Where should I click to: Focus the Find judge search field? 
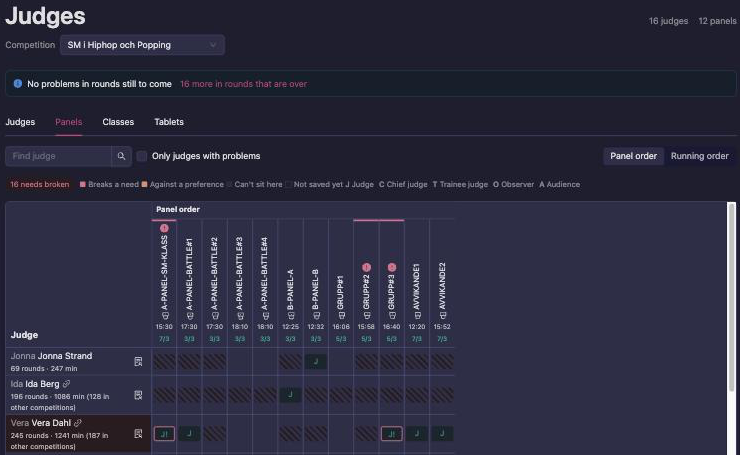[59, 156]
